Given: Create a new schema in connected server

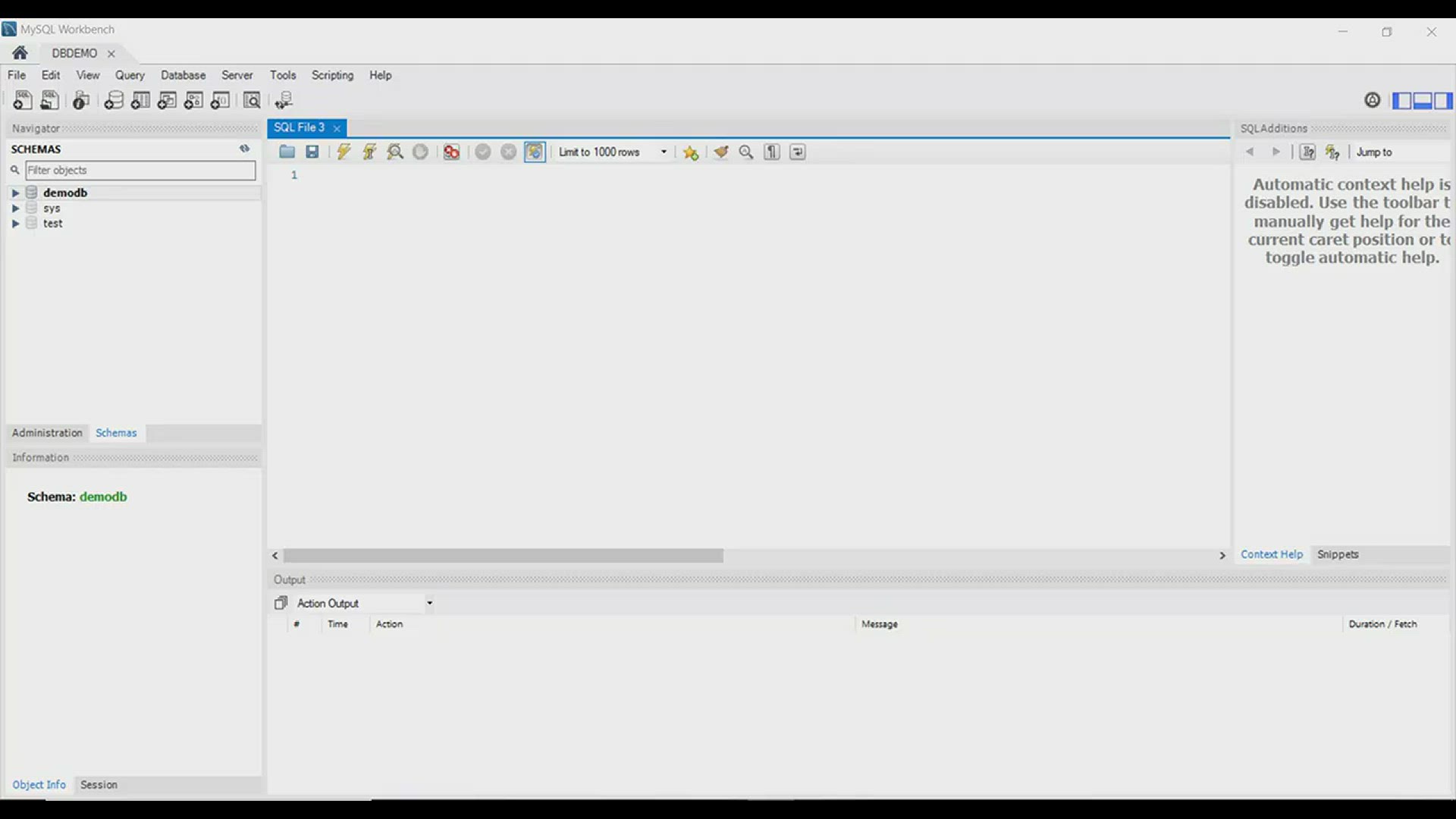Looking at the screenshot, I should point(114,100).
